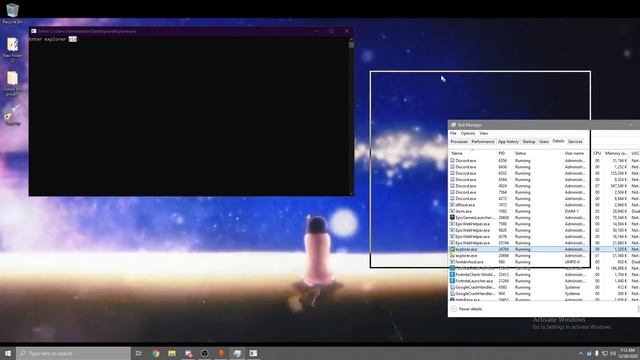Select the FortniteLauncher.exe process name

pos(474,281)
